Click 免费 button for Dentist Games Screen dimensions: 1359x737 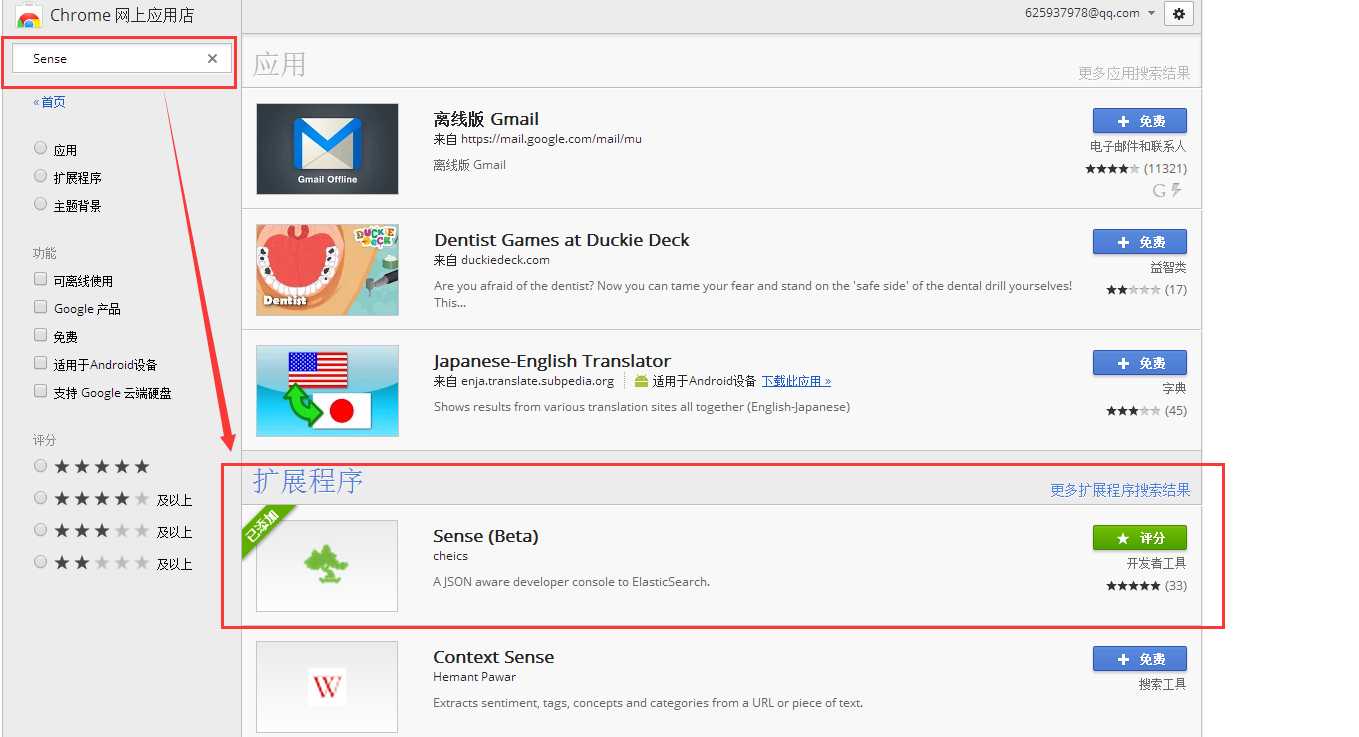[1140, 242]
